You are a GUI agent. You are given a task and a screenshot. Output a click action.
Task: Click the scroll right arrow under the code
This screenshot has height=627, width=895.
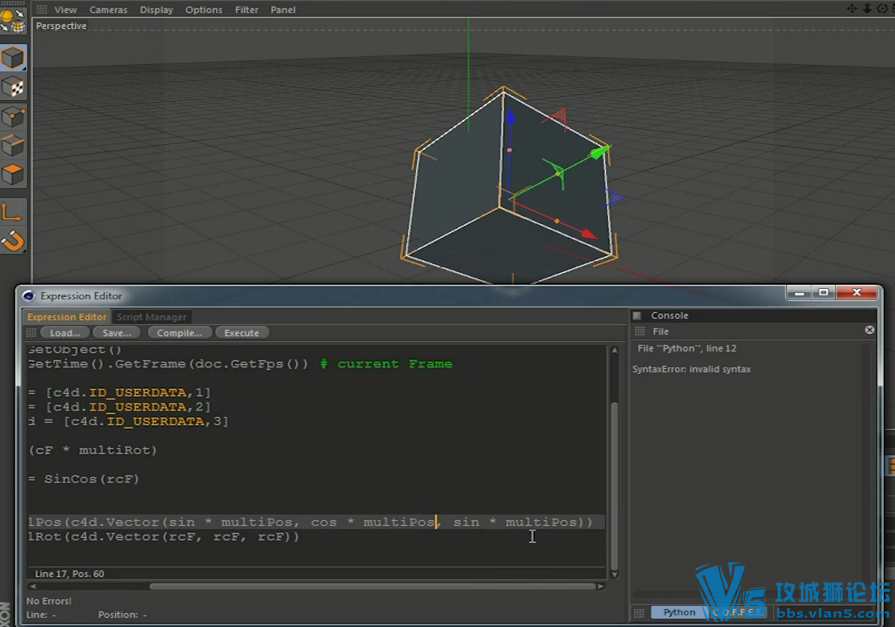pos(600,586)
